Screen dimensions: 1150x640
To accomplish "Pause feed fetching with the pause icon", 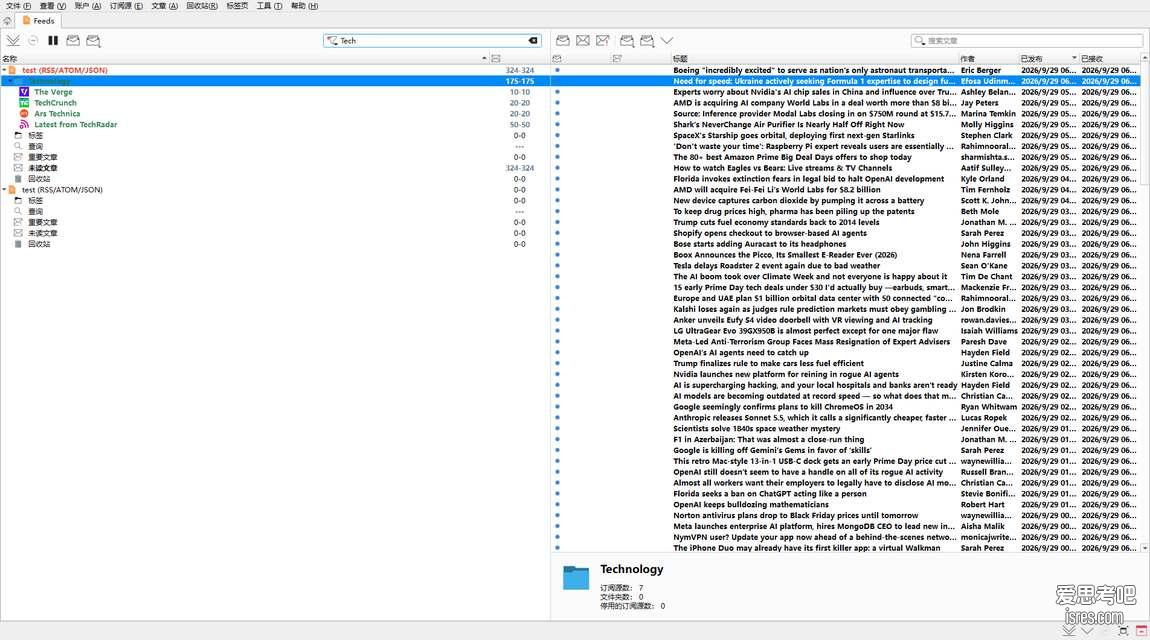I will tap(53, 40).
